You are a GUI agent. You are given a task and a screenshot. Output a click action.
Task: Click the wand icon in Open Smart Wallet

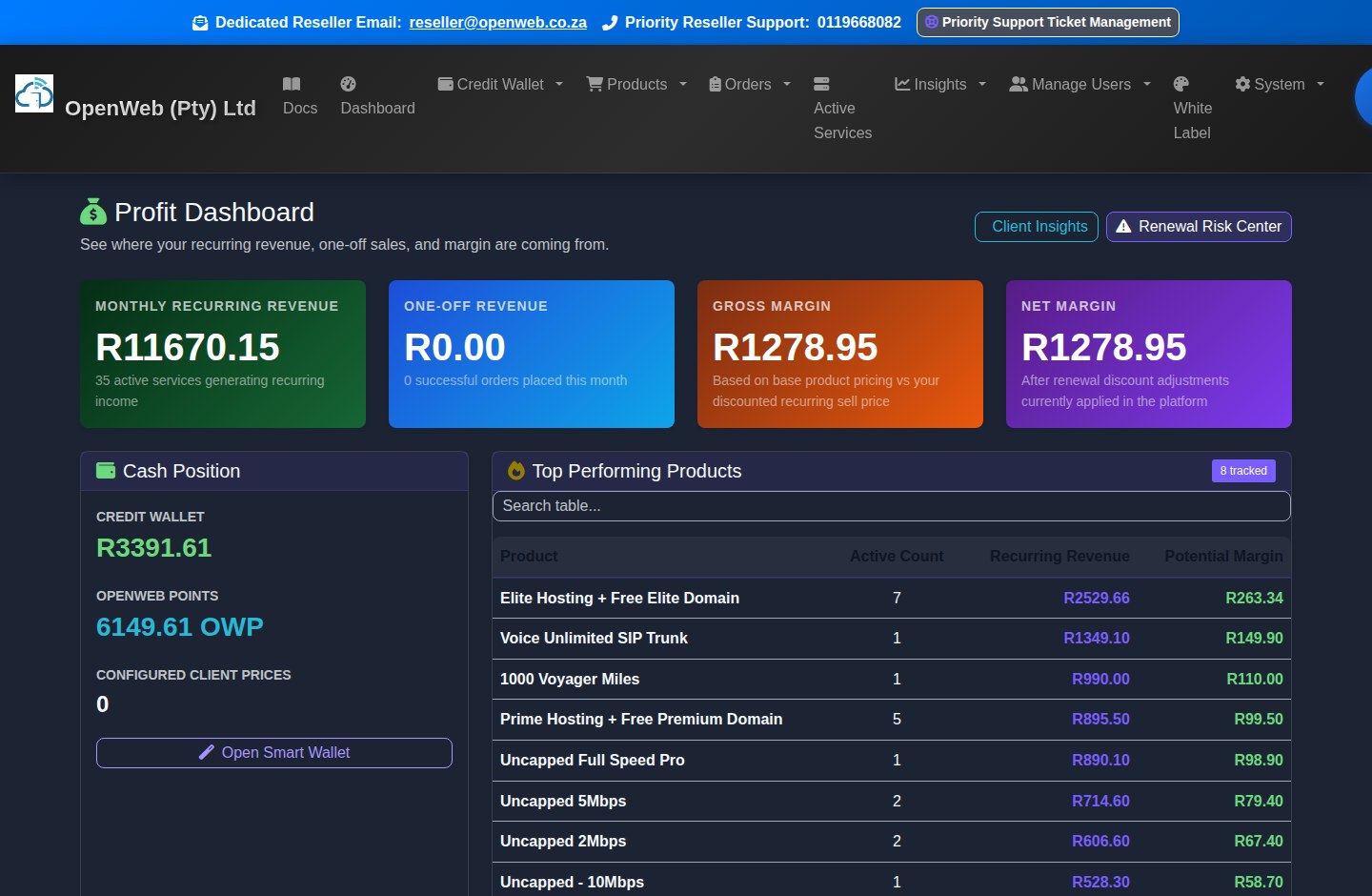point(206,752)
